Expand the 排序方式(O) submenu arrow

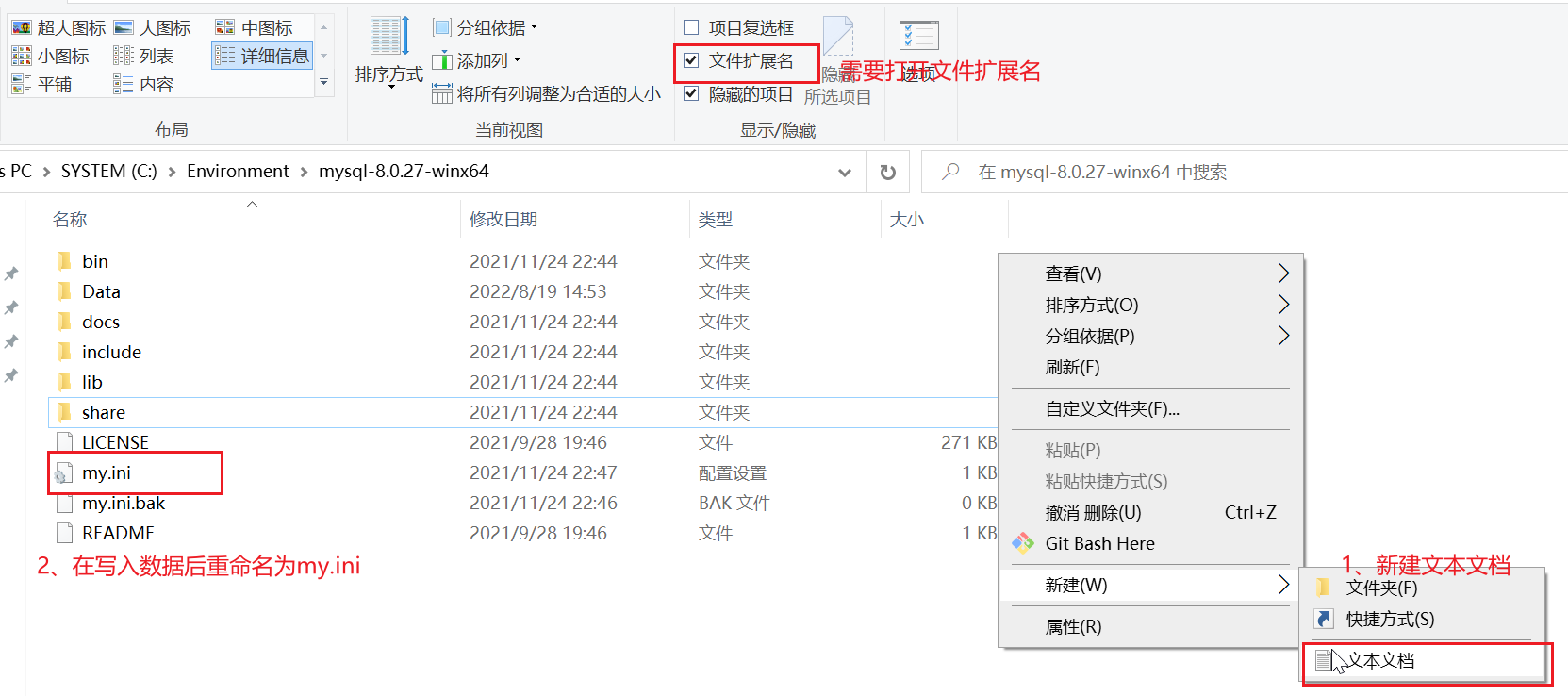pyautogui.click(x=1283, y=305)
